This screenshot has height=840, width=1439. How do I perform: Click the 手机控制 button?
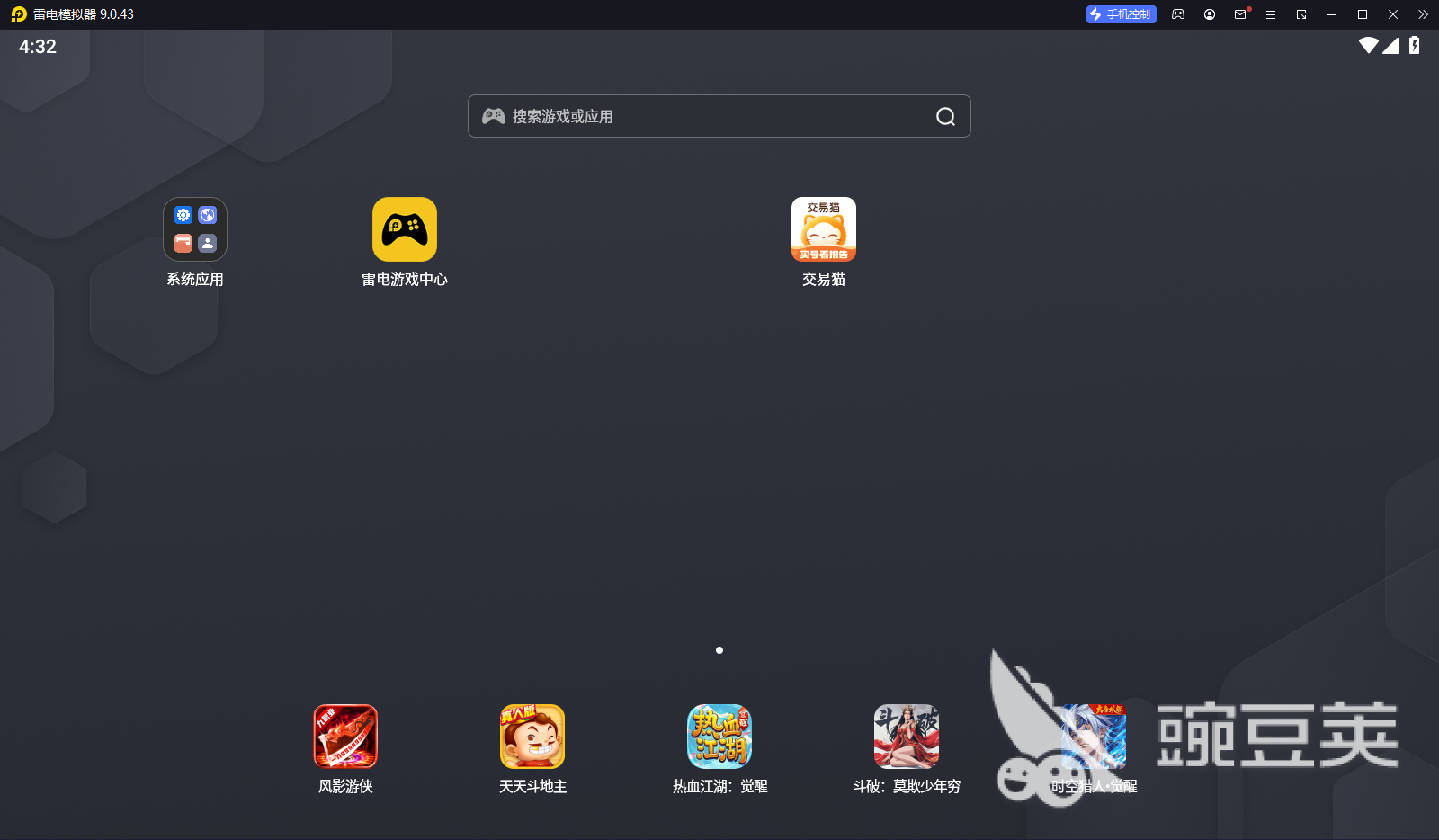1121,14
